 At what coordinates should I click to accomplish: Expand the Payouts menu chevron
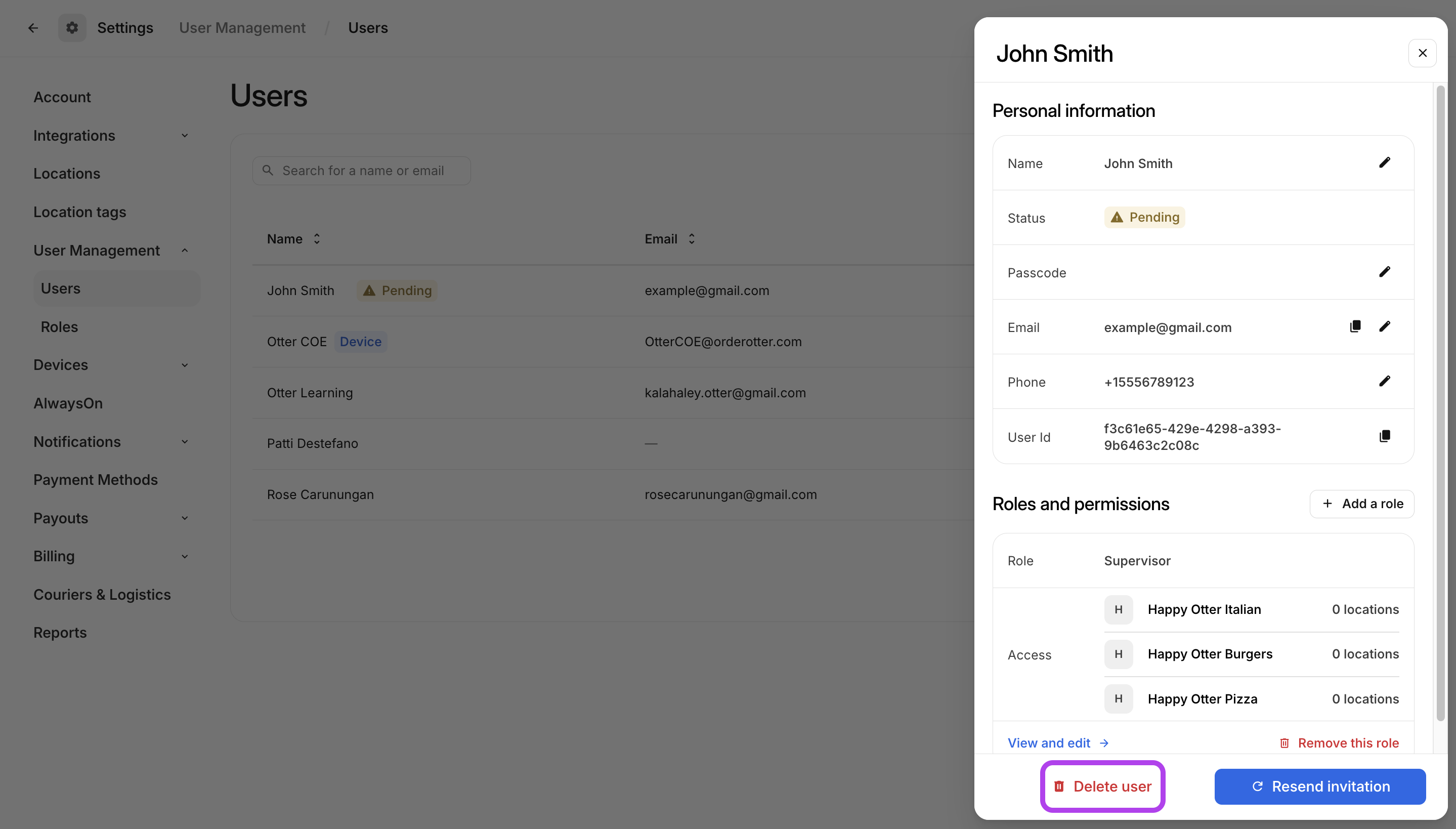pos(184,518)
